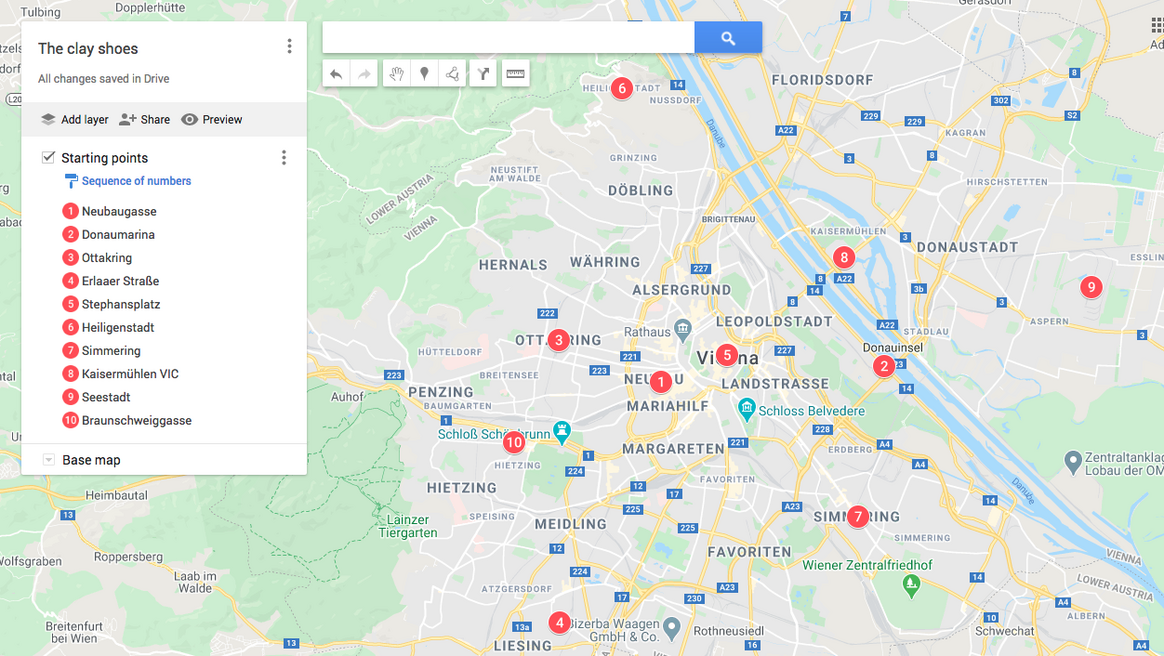
Task: Click the redo arrow in the toolbar
Action: [364, 74]
